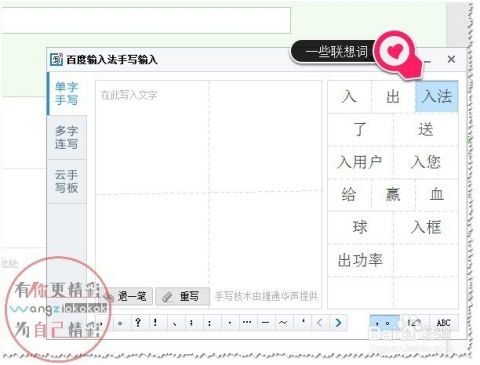Image resolution: width=480 pixels, height=365 pixels.
Task: Go to previous punctuation page arrow
Action: pos(320,323)
